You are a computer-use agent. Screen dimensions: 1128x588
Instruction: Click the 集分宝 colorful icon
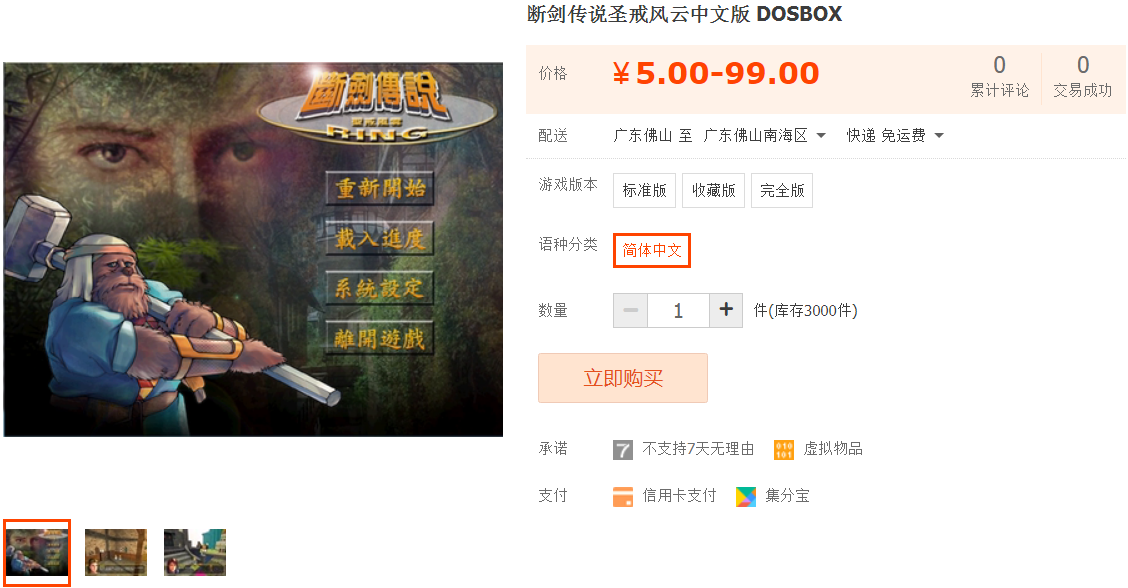[x=746, y=497]
